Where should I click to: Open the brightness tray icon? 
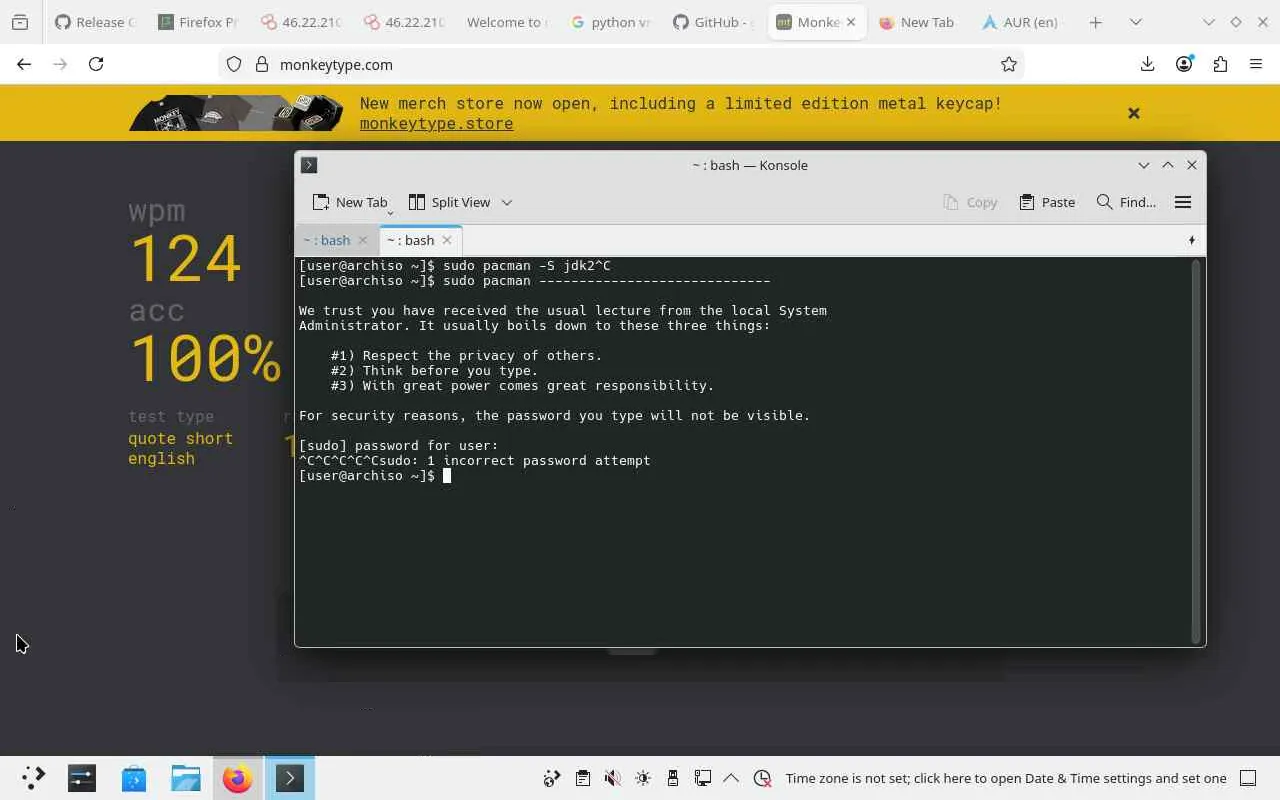pos(642,778)
